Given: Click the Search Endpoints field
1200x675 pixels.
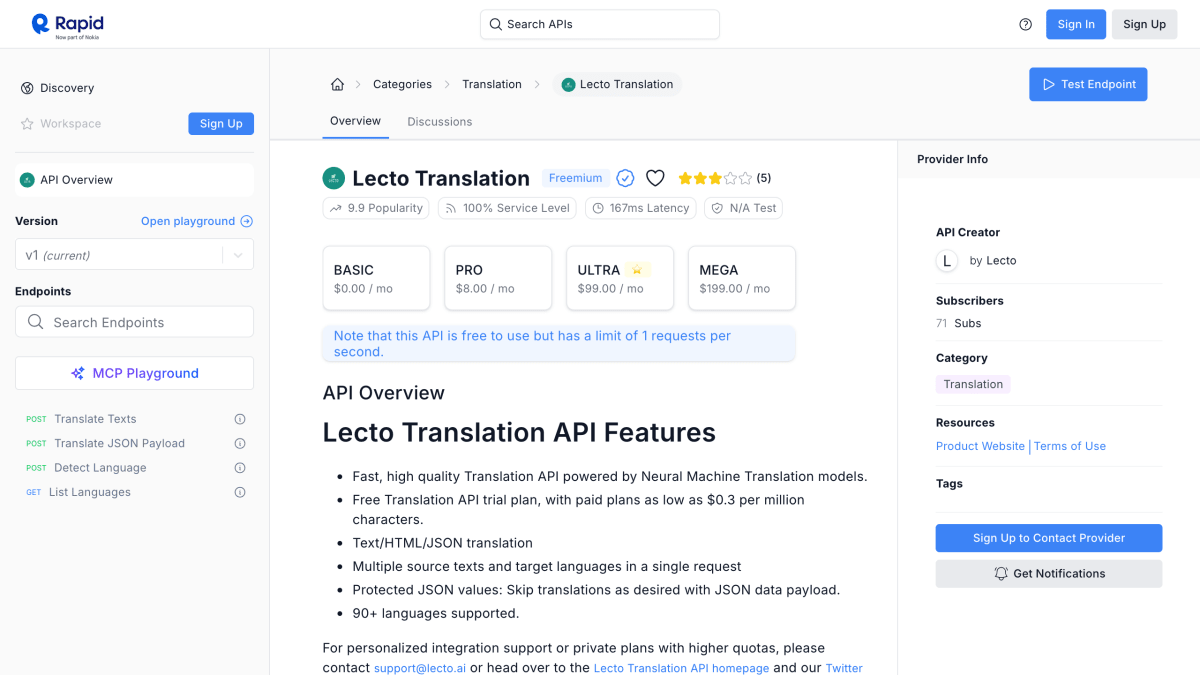Looking at the screenshot, I should 134,322.
